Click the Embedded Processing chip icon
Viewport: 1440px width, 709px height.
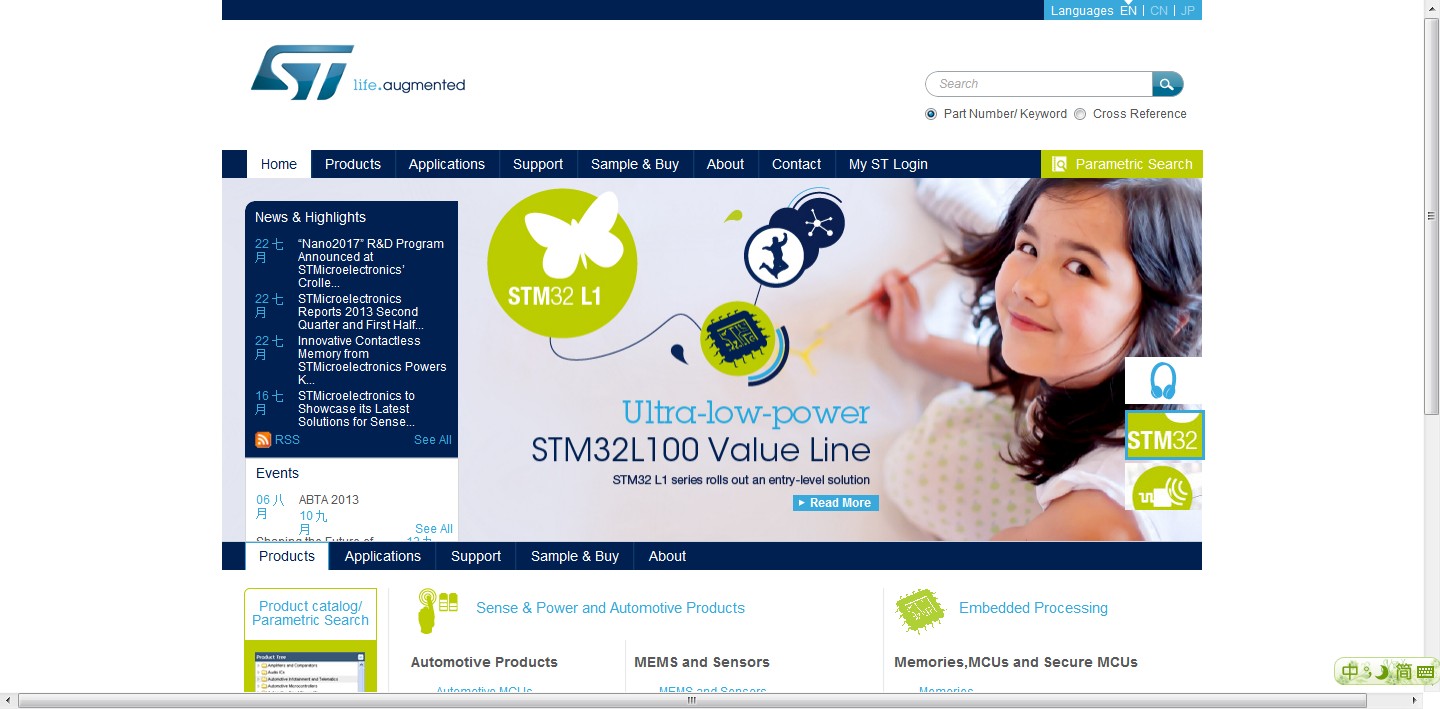(x=920, y=610)
